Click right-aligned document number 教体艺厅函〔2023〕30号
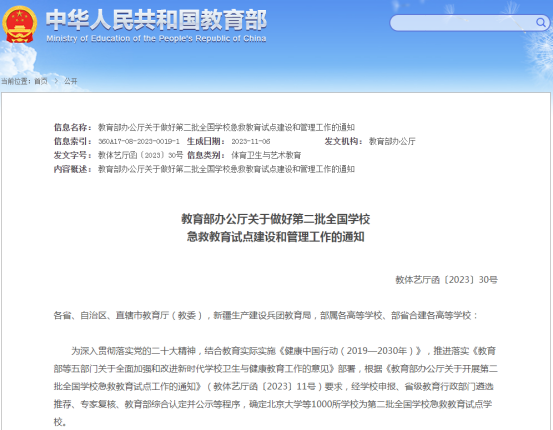553x430 pixels. click(446, 280)
